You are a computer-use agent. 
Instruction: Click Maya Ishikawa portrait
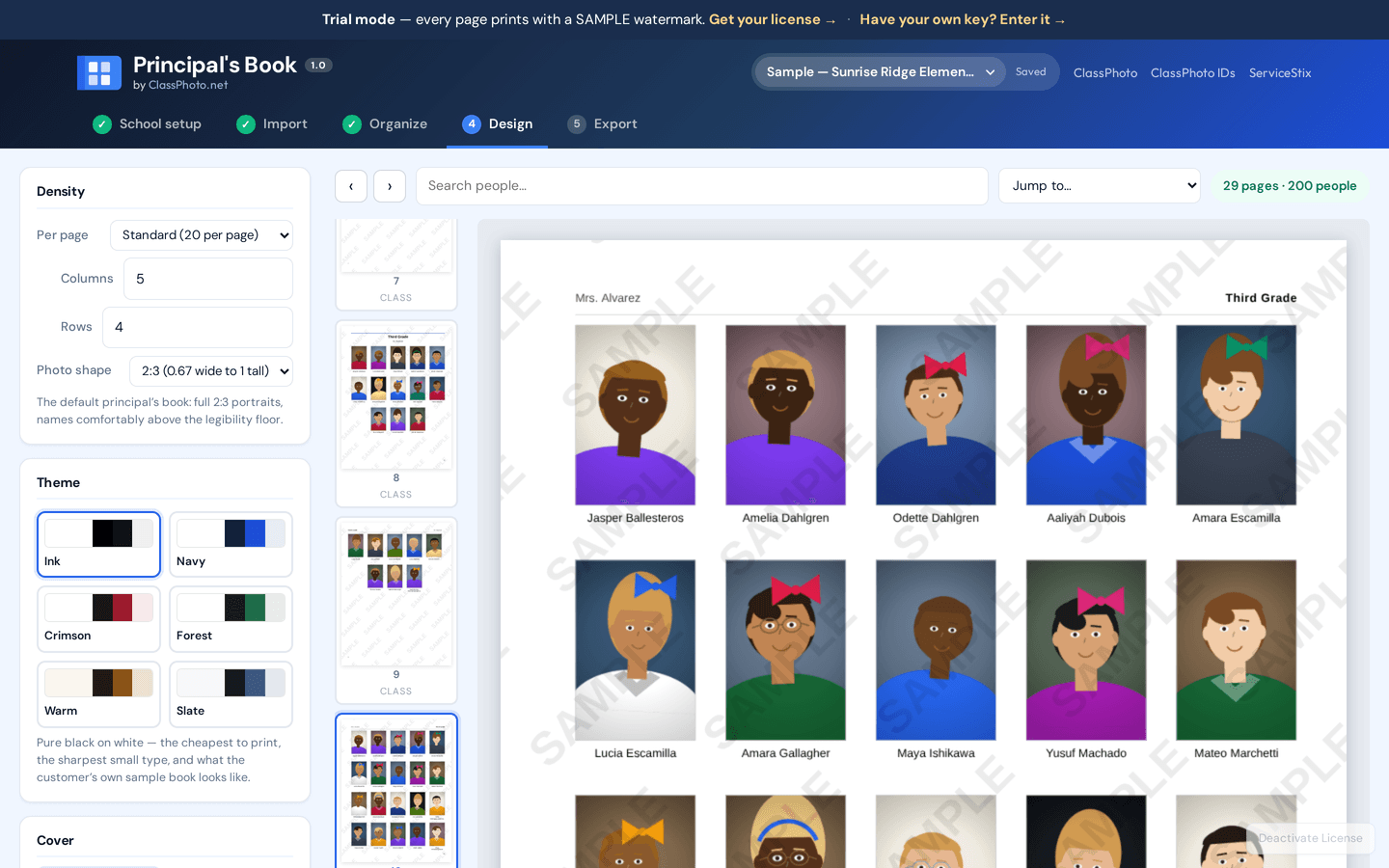[x=936, y=650]
